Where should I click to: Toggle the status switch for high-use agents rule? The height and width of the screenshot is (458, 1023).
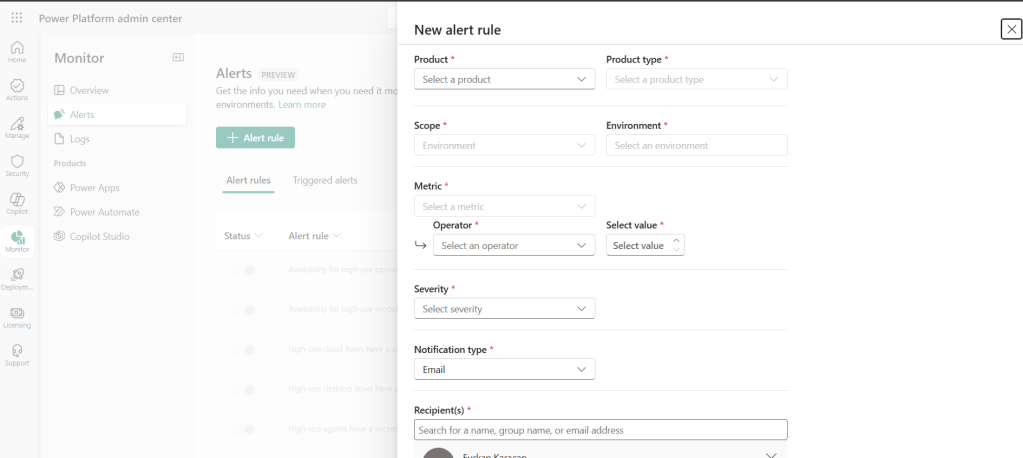[x=243, y=429]
